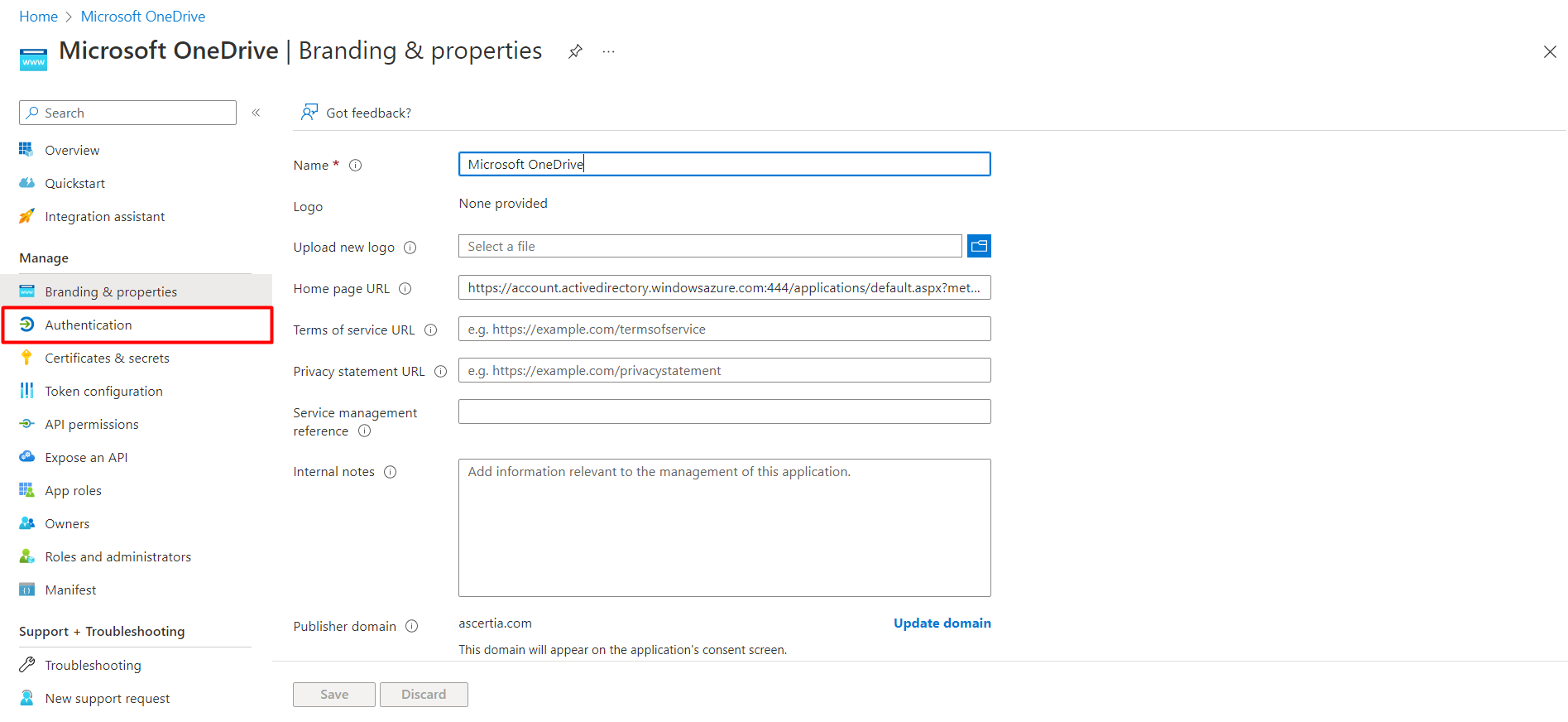Click the API permissions icon
This screenshot has width=1568, height=722.
(26, 424)
